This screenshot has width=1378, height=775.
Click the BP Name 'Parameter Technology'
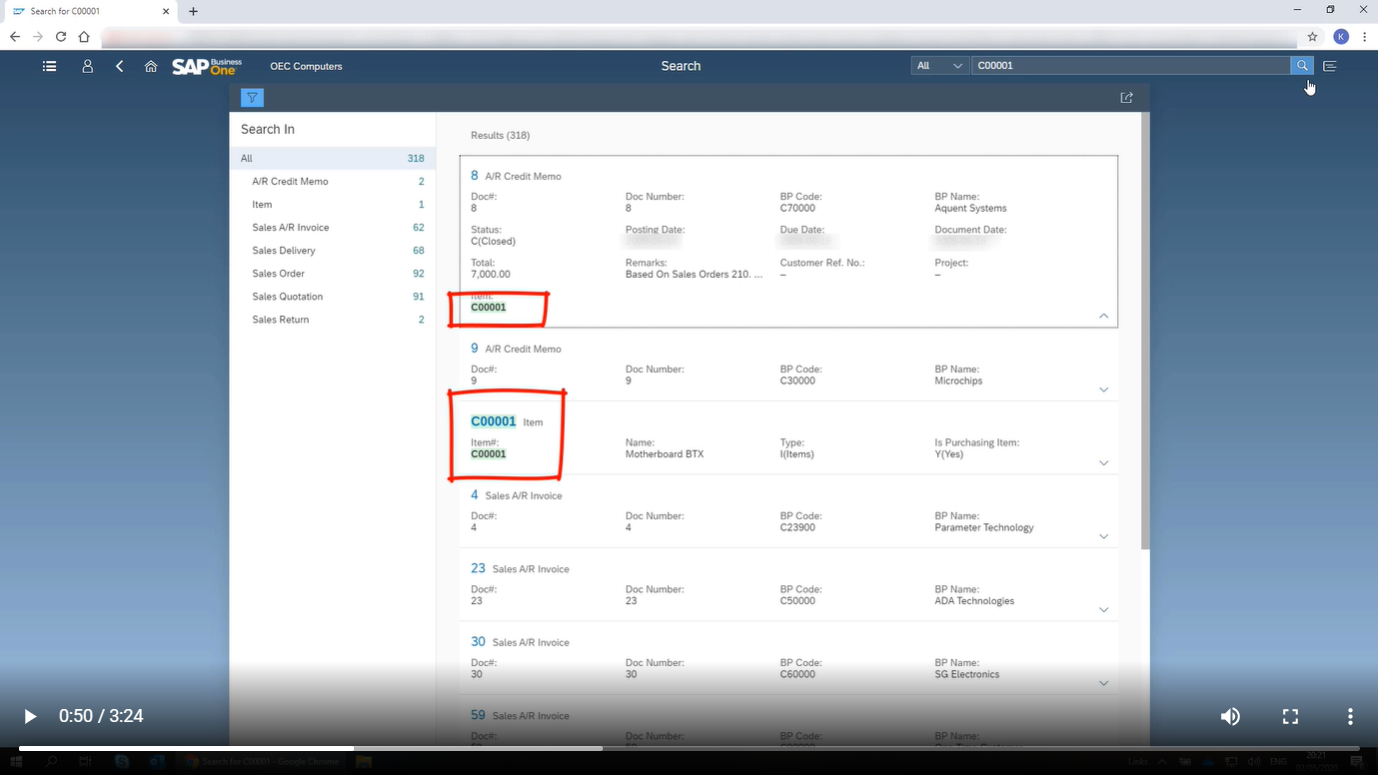(x=984, y=528)
